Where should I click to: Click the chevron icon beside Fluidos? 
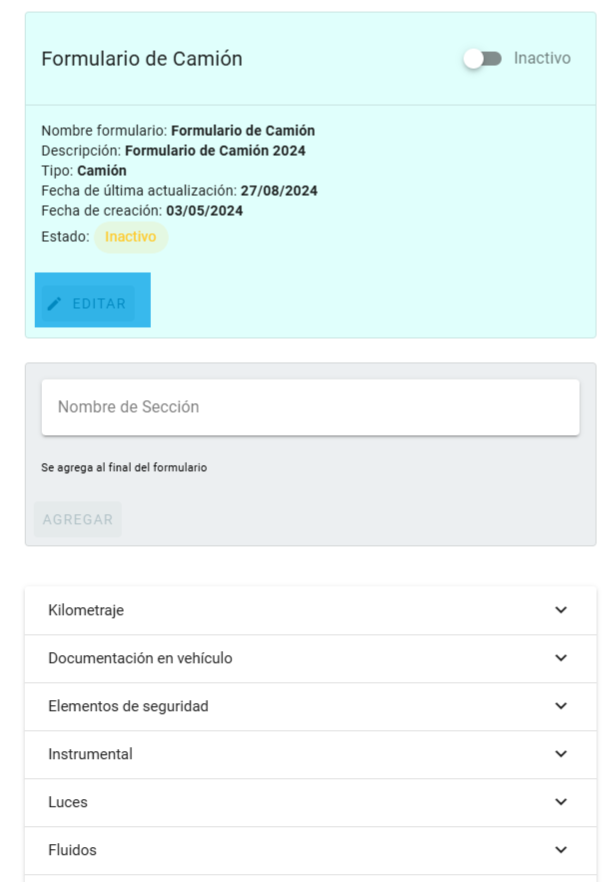coord(560,850)
